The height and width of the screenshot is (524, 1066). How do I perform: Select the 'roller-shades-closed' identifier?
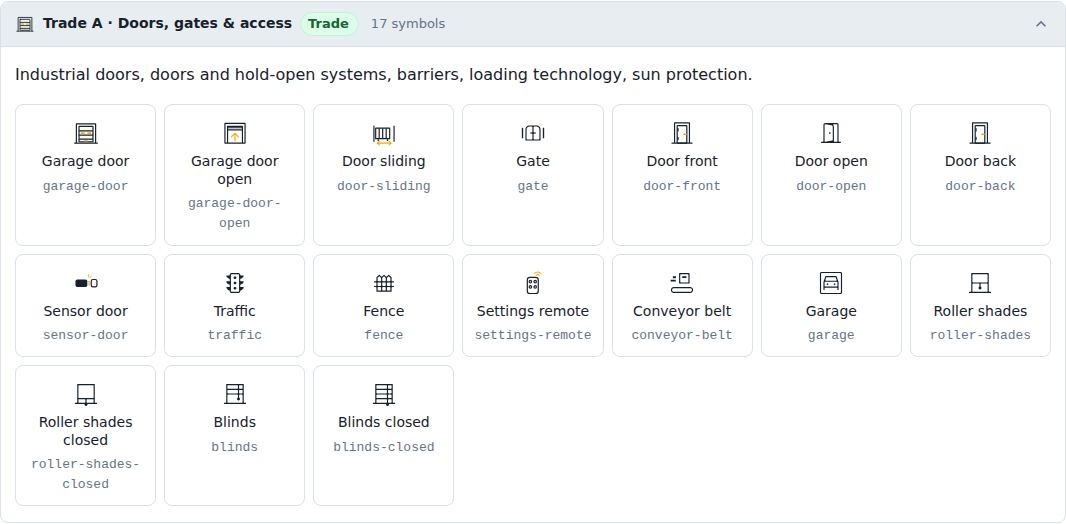click(x=86, y=474)
